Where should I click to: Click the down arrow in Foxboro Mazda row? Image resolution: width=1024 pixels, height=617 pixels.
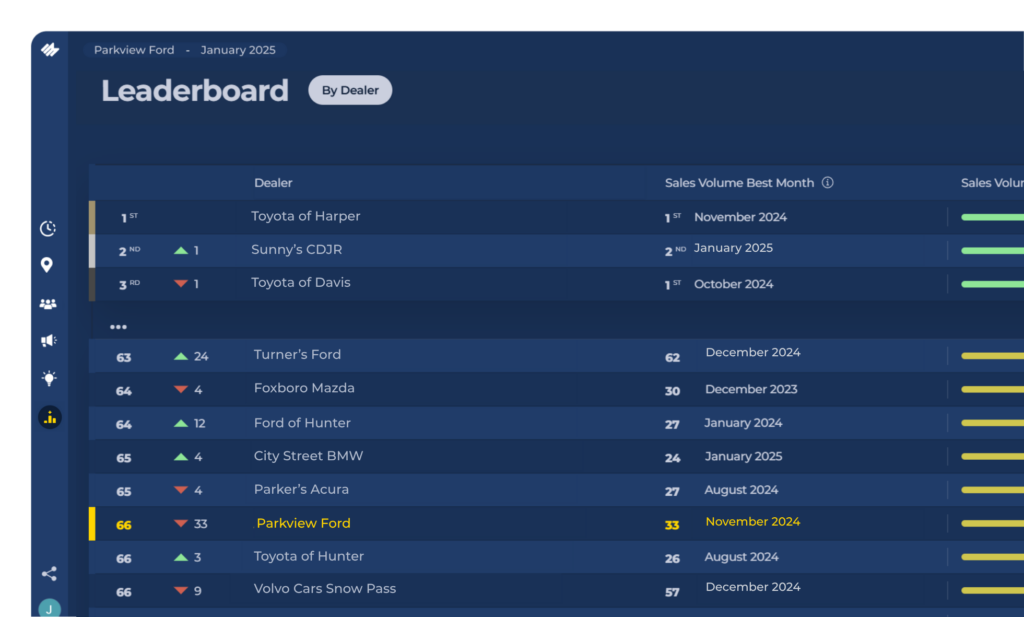point(181,390)
